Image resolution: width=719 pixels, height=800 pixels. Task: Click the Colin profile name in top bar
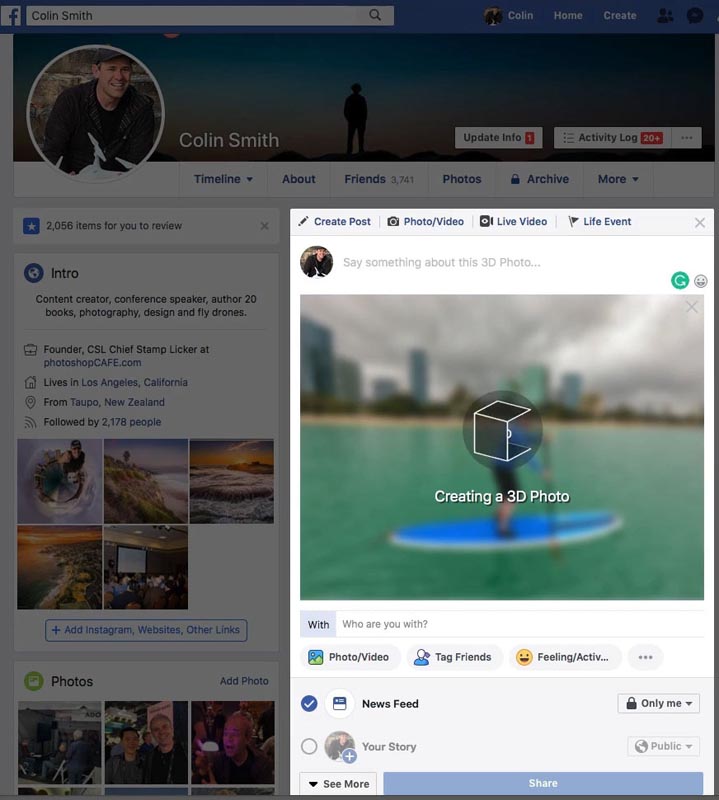tap(520, 16)
